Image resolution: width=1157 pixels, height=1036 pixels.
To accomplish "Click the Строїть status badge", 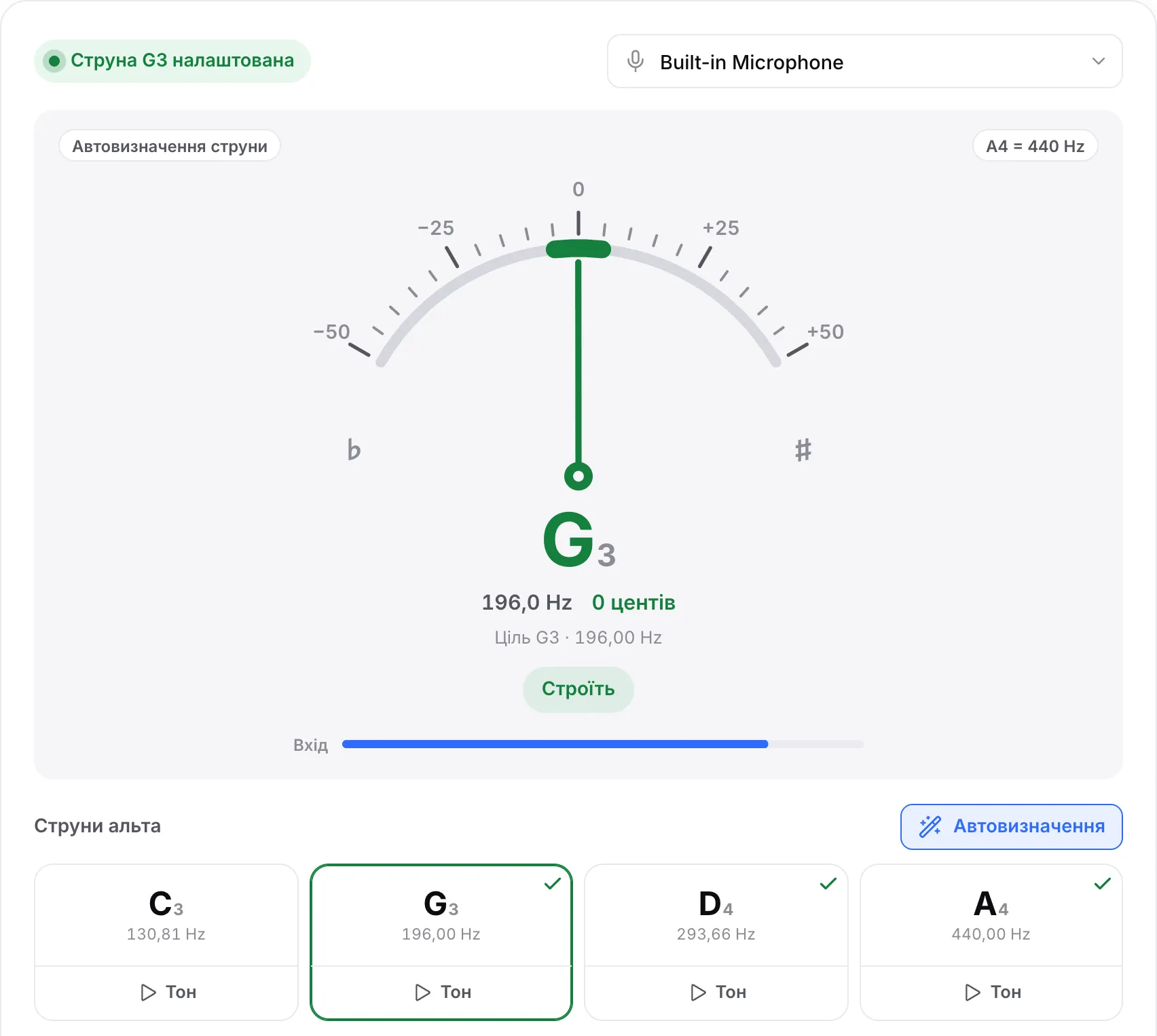I will [578, 689].
